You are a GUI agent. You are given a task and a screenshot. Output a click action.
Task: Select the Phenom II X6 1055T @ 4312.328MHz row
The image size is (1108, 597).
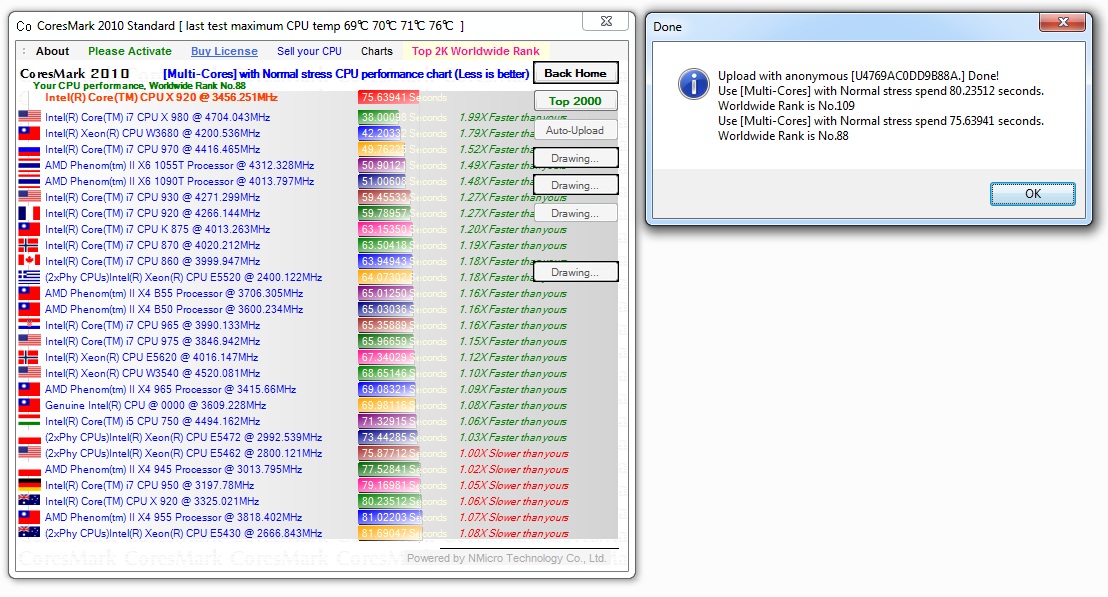tap(179, 165)
